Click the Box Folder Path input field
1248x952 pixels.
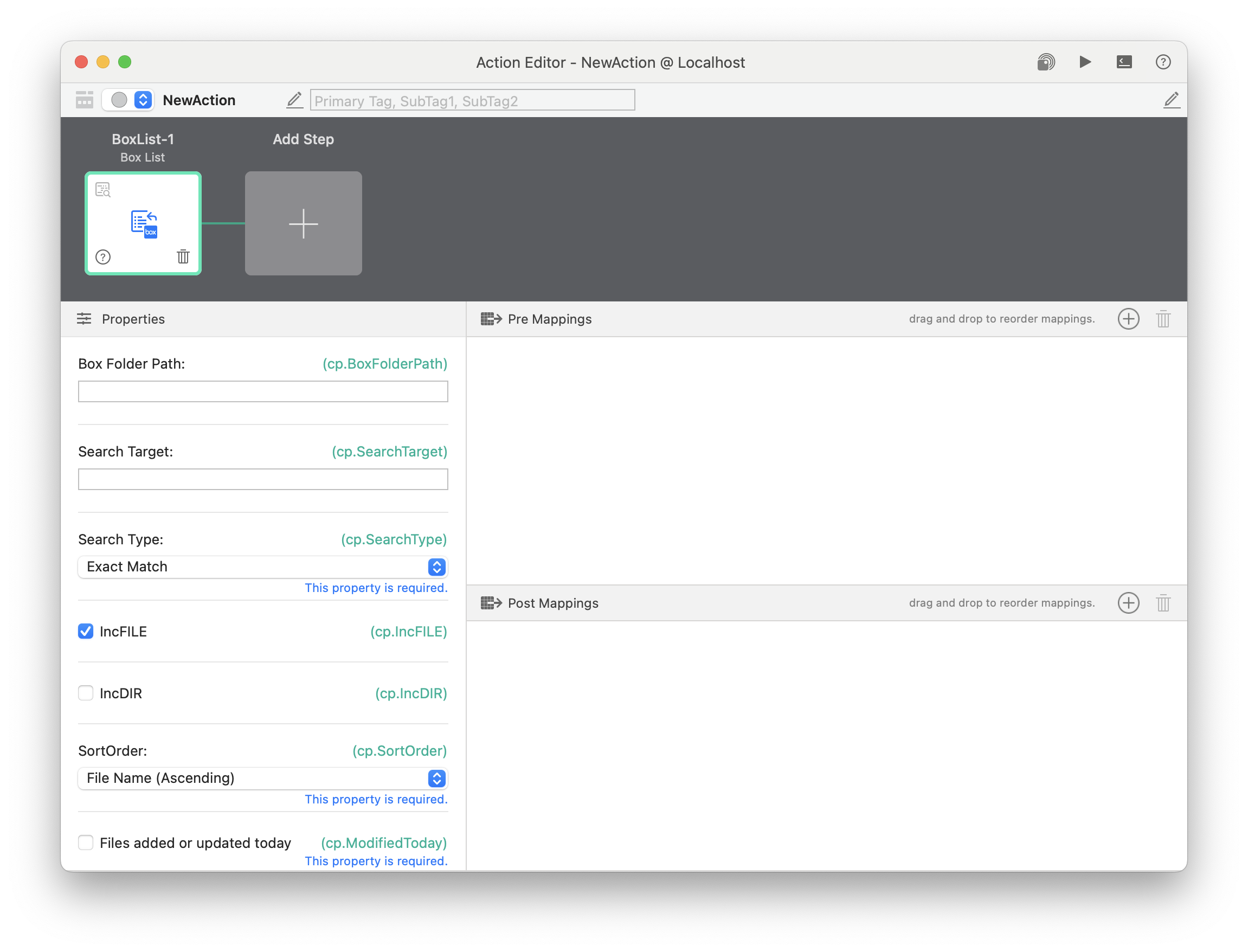pyautogui.click(x=263, y=391)
